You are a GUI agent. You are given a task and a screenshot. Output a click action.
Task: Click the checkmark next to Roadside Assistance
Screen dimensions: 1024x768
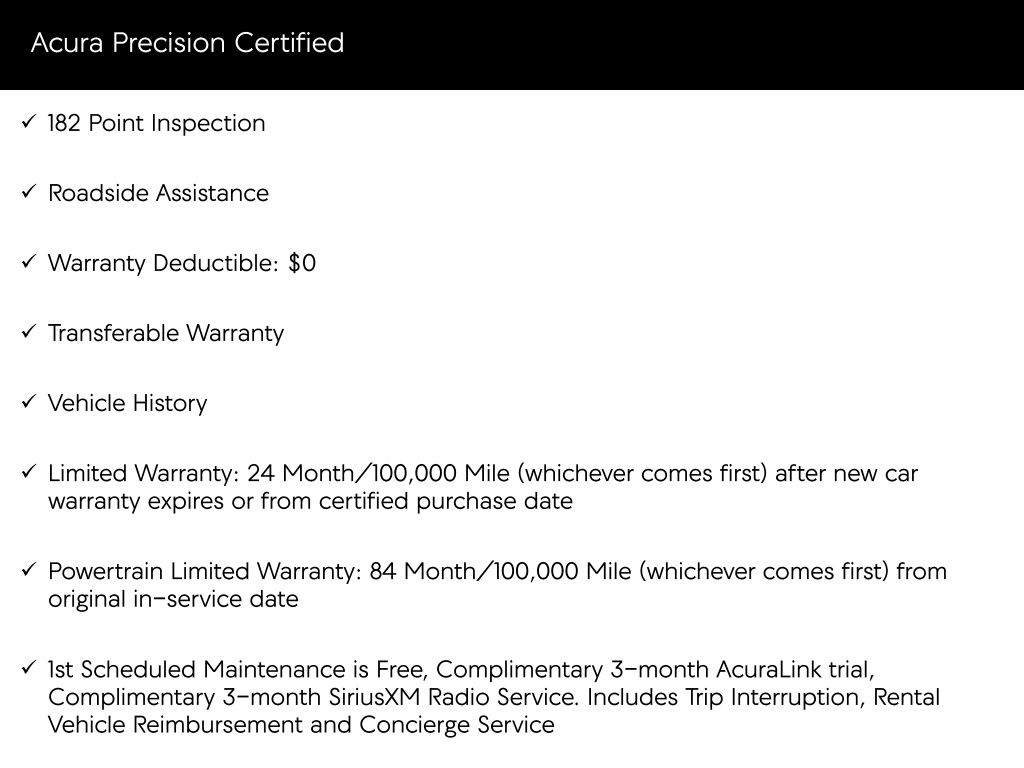click(29, 193)
